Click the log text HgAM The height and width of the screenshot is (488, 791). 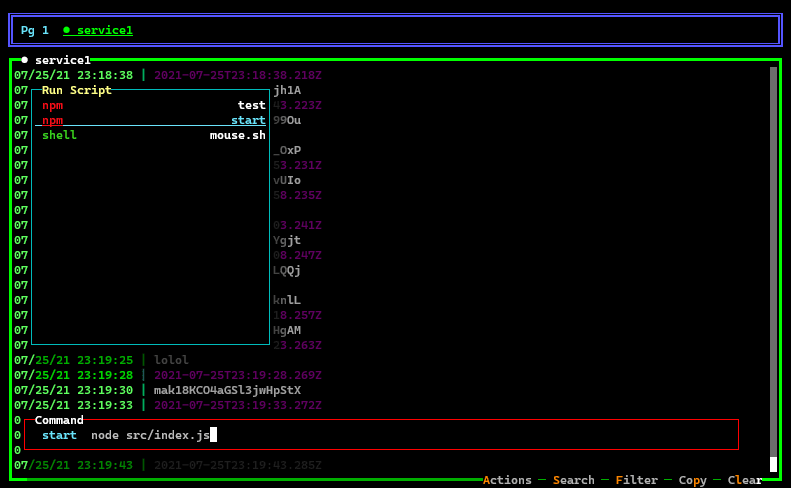(287, 330)
